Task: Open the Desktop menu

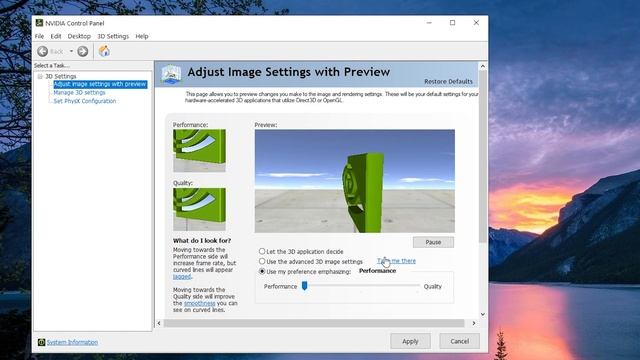Action: point(79,36)
